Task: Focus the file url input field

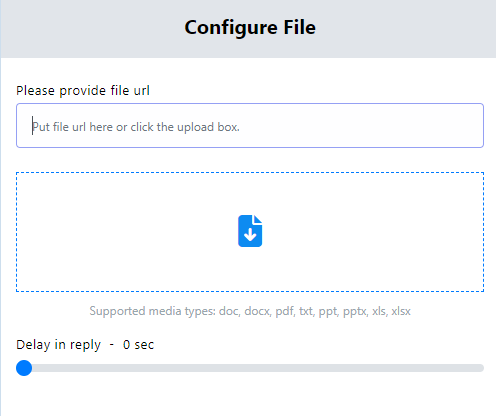Action: tap(250, 125)
